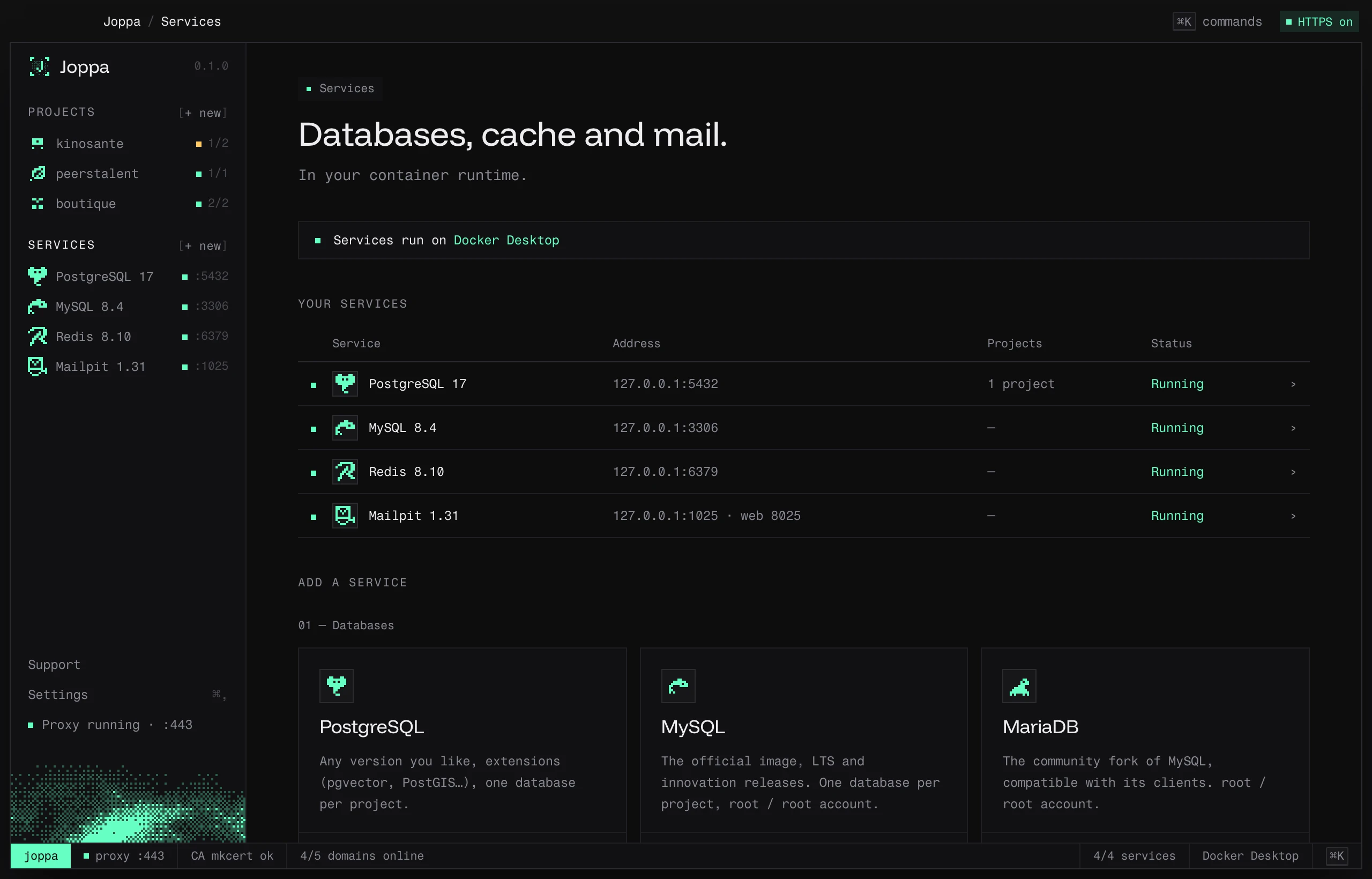Screen dimensions: 1372x879
Task: Click Redis 8.10 icon in services table
Action: (x=345, y=472)
